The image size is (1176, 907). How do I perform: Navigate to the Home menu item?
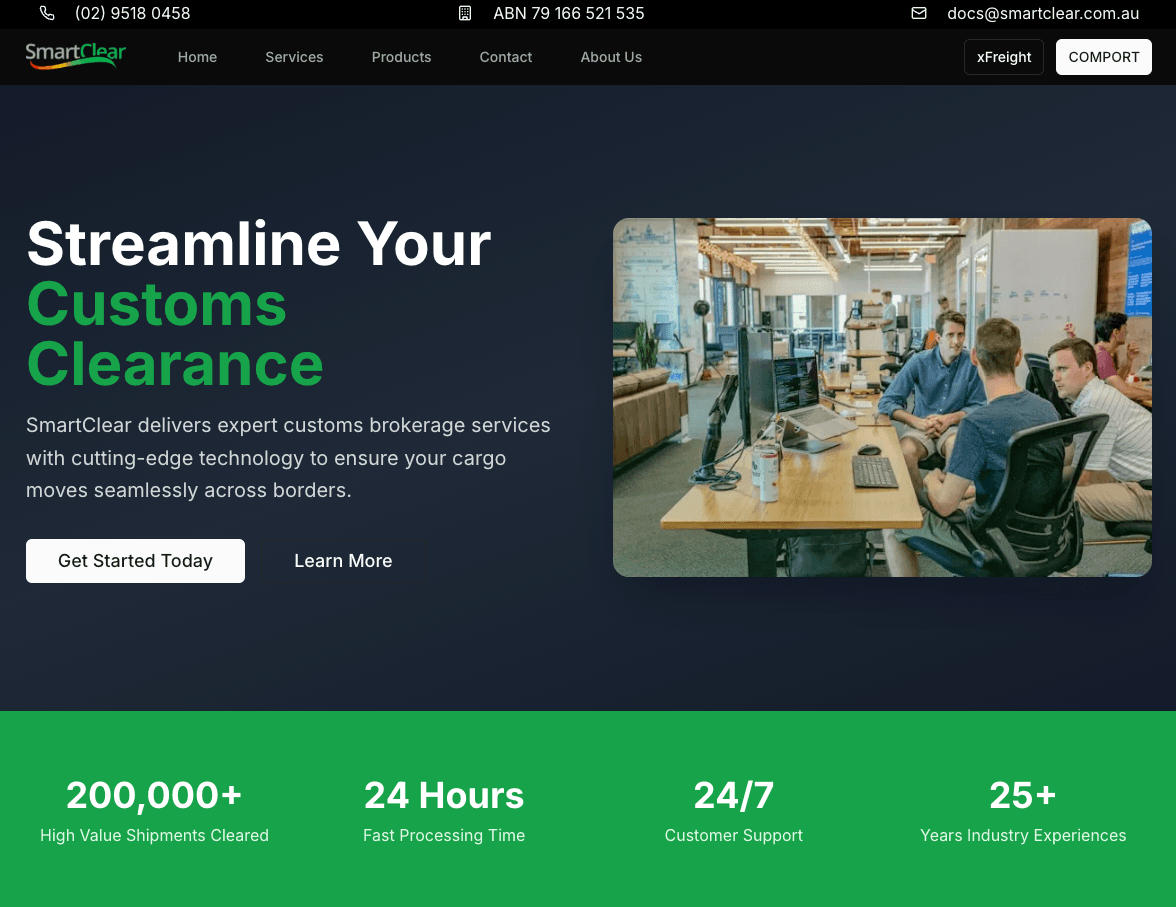(x=197, y=57)
